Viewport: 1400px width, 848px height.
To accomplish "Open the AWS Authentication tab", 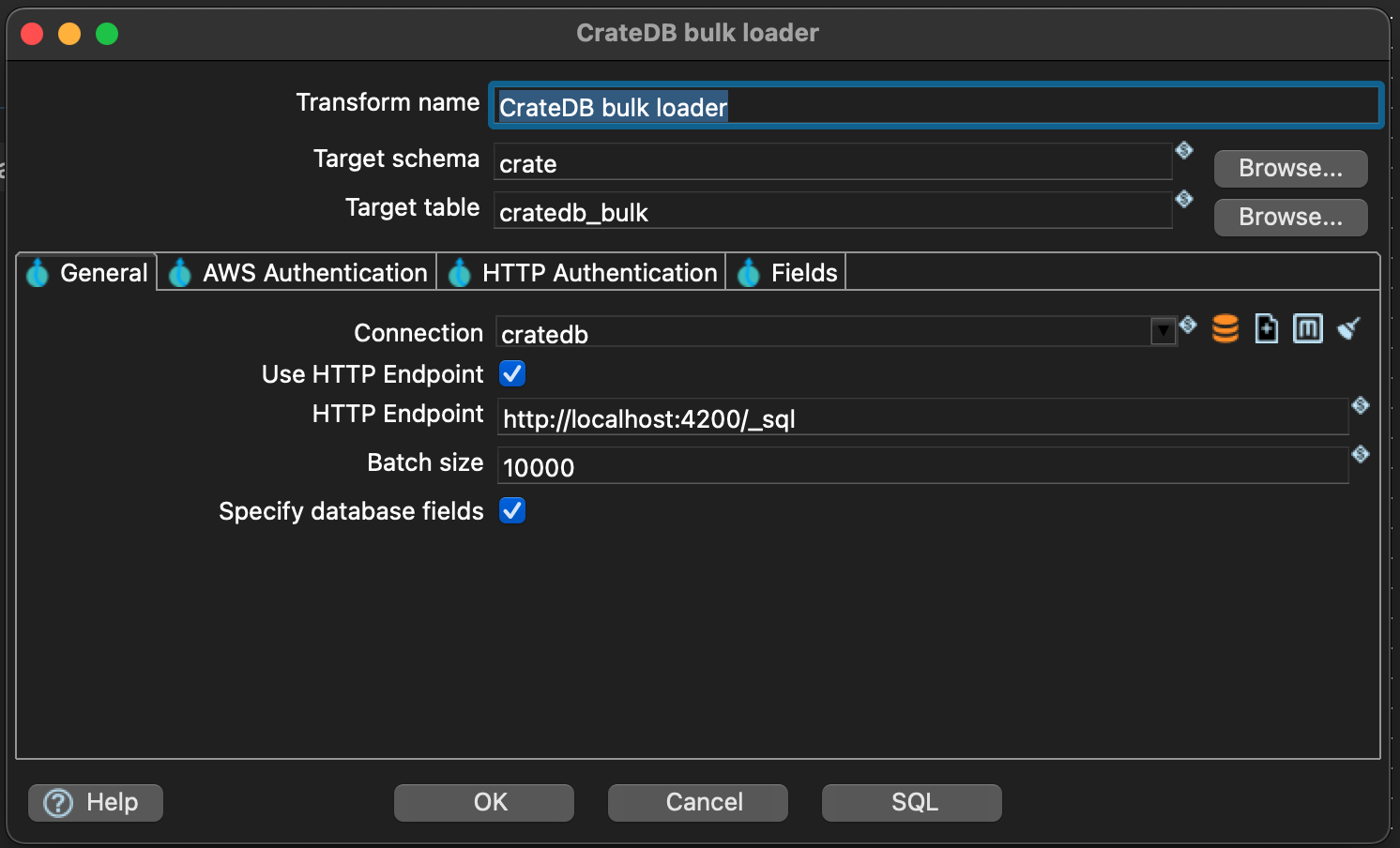I will pyautogui.click(x=297, y=273).
